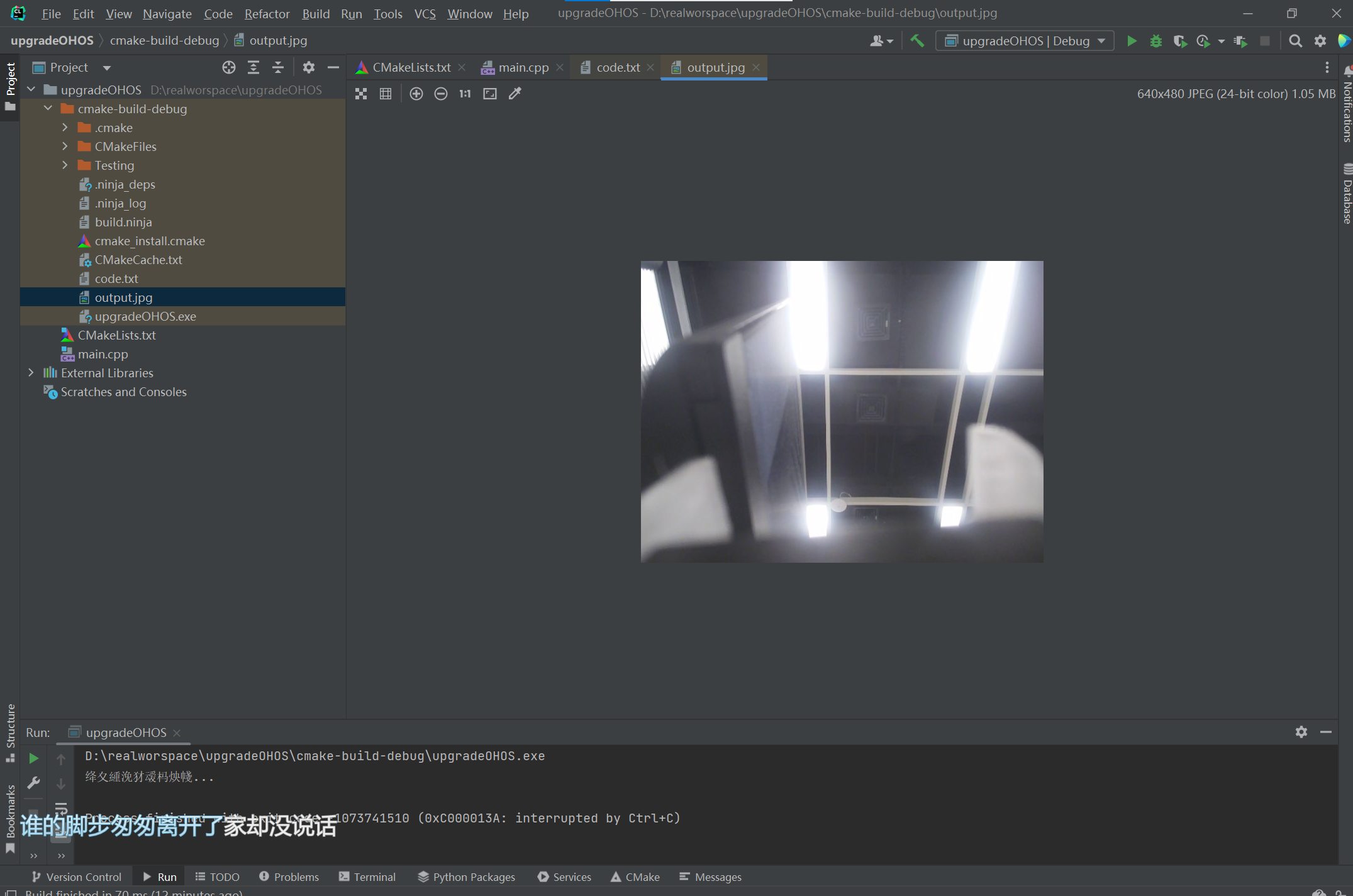Open Python Packages tool window

pyautogui.click(x=467, y=877)
